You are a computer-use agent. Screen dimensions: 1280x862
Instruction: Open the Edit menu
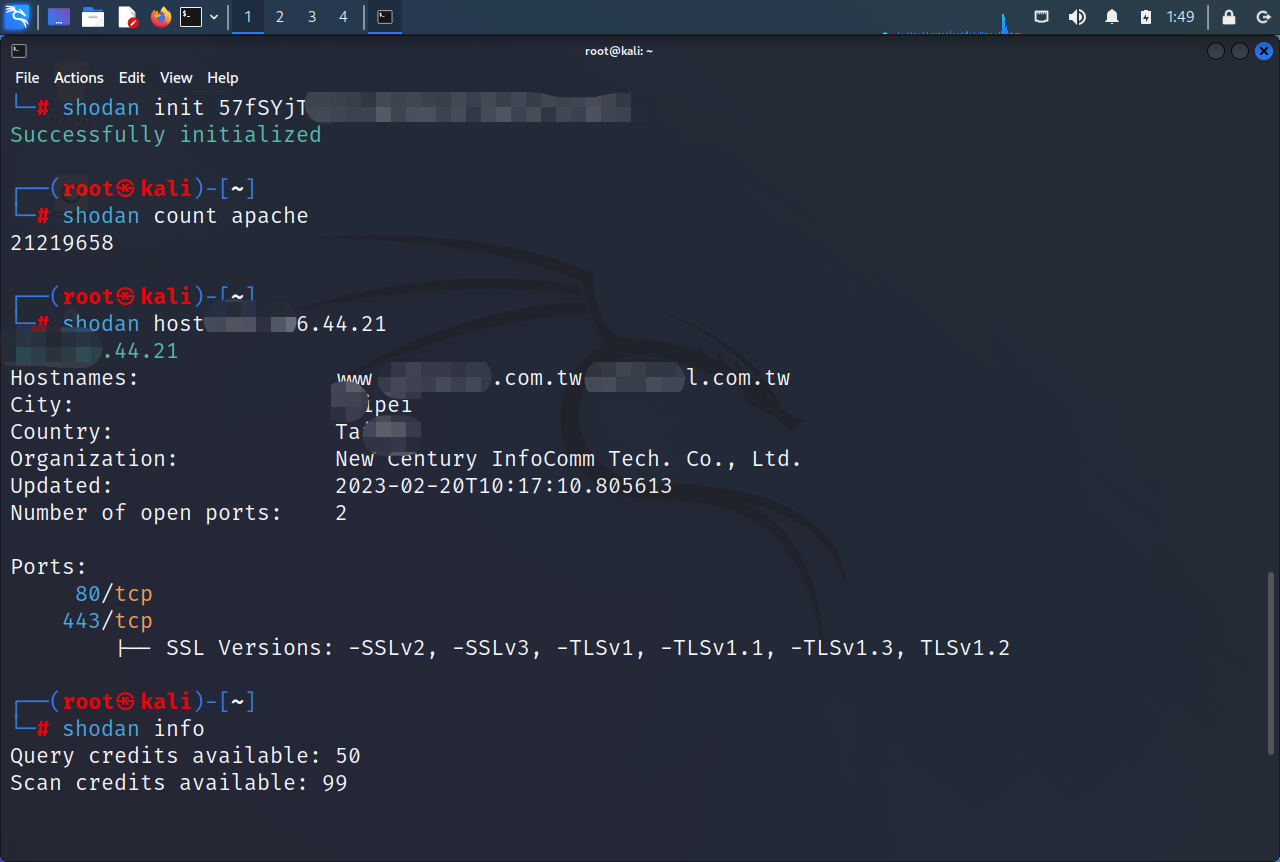point(132,78)
